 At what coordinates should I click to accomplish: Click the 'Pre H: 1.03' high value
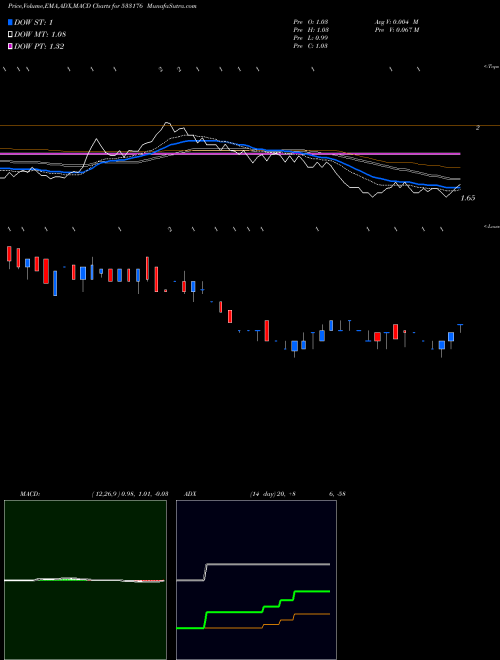coord(311,30)
